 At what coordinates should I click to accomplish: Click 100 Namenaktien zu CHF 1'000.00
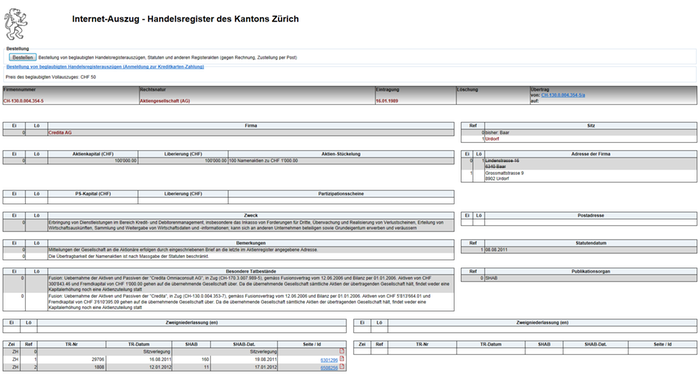tap(263, 160)
